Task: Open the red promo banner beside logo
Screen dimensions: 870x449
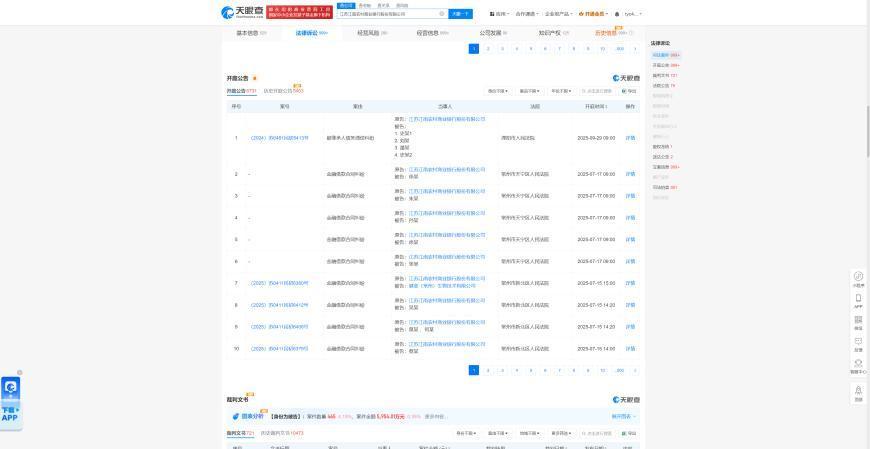Action: (x=299, y=12)
